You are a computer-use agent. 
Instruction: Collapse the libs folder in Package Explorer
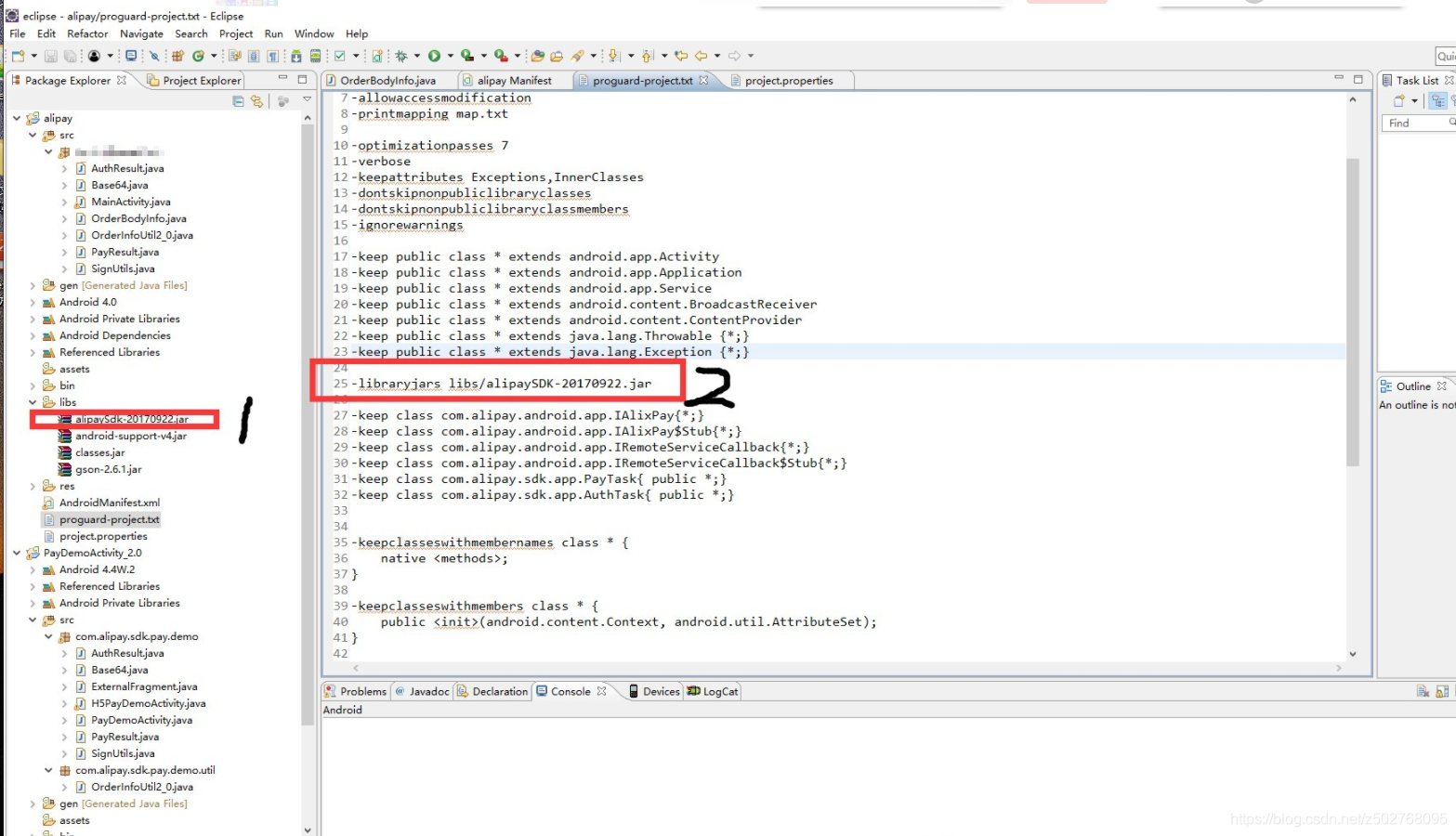pyautogui.click(x=33, y=402)
